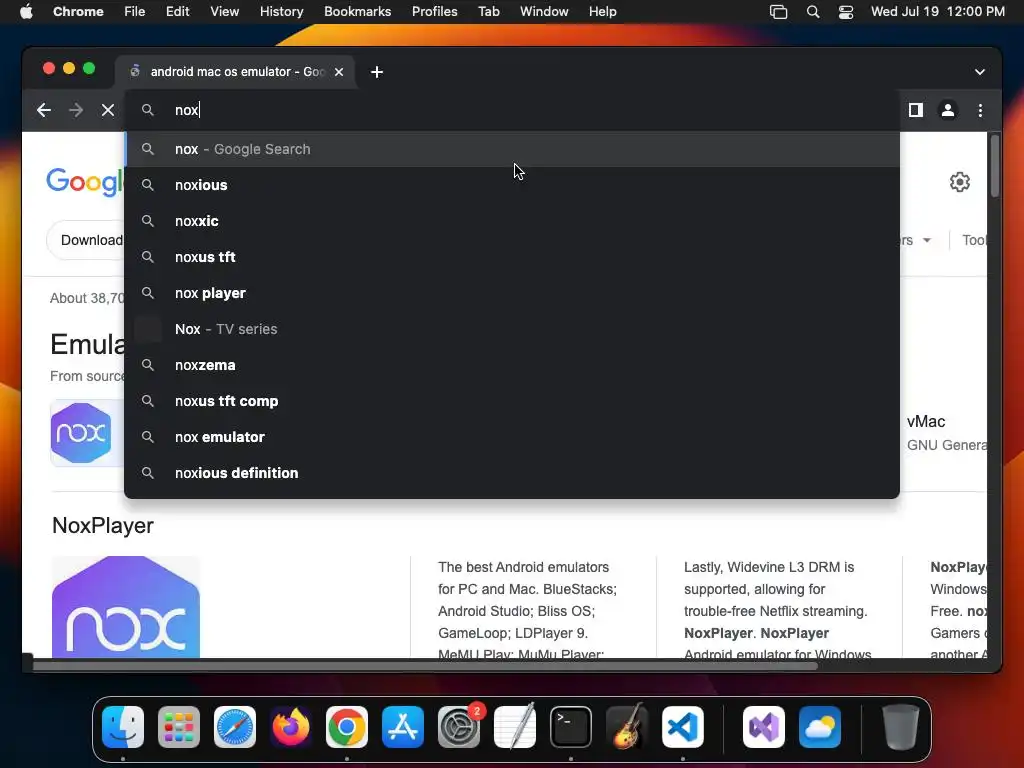The image size is (1024, 768).
Task: Open the History menu
Action: (x=281, y=12)
